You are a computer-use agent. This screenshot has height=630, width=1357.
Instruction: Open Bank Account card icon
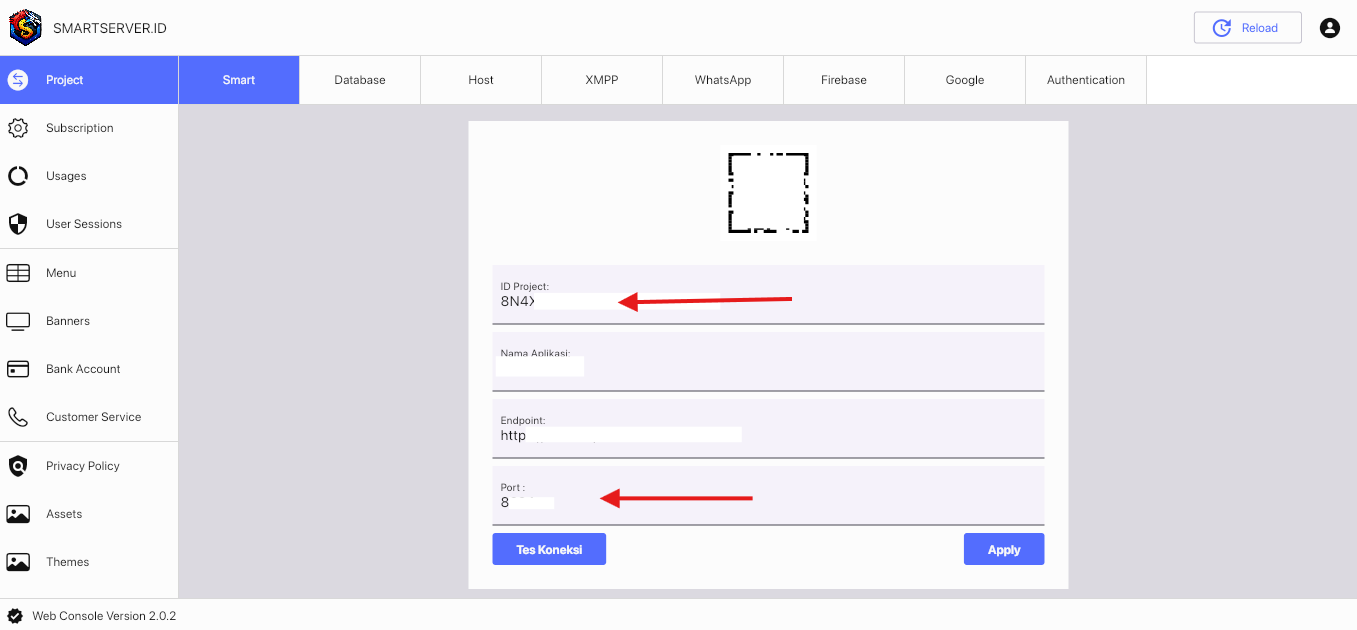pos(18,369)
